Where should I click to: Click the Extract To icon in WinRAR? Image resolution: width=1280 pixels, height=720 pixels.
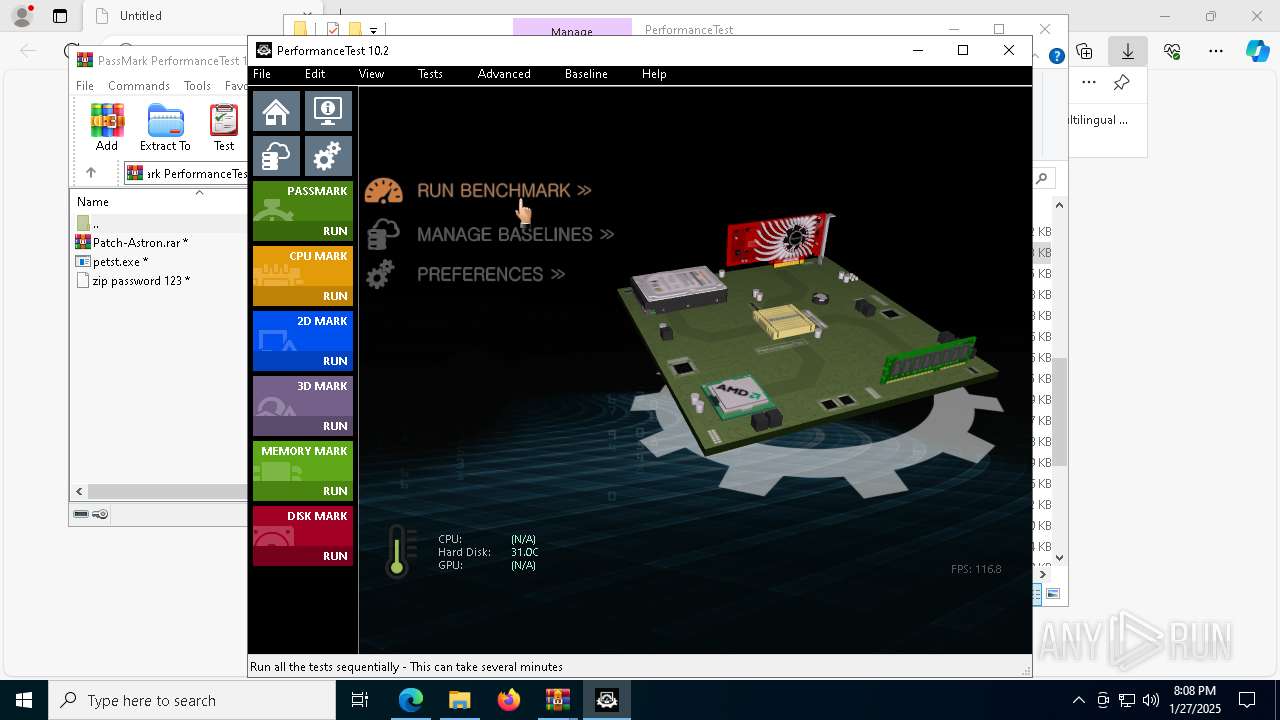click(165, 128)
